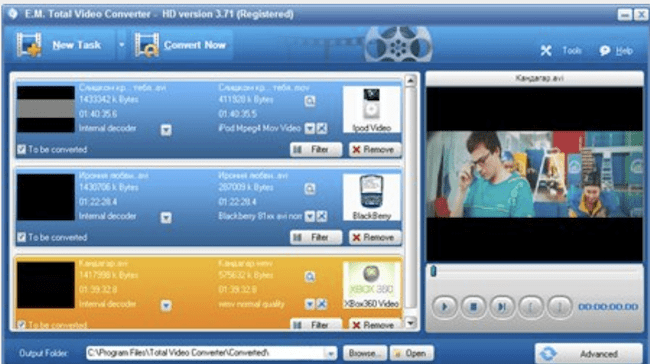Open the Help menu
Screen dimensions: 650x364
[x=616, y=51]
